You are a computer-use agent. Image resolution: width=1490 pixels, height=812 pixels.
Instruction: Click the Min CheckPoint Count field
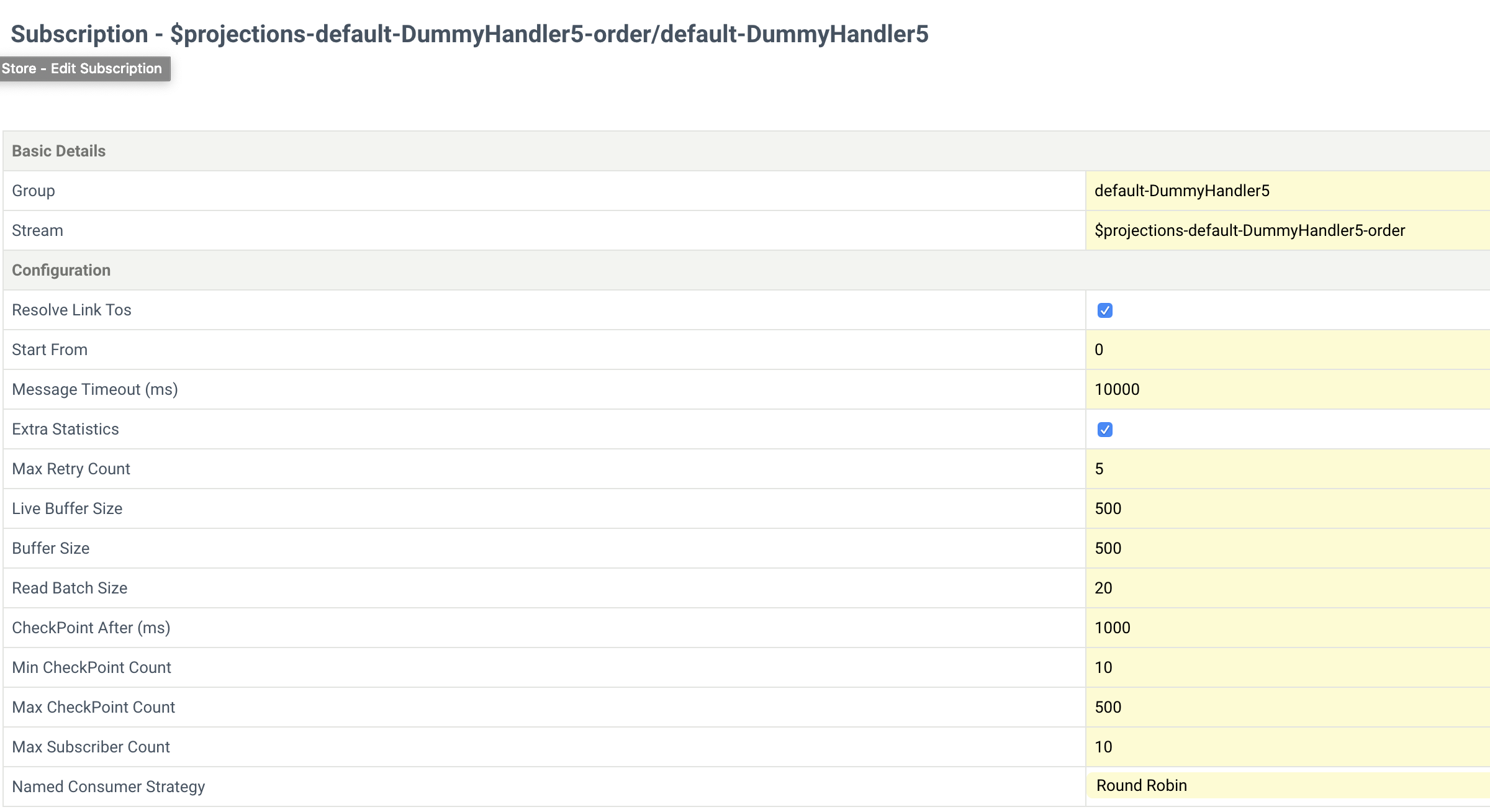pos(1288,667)
